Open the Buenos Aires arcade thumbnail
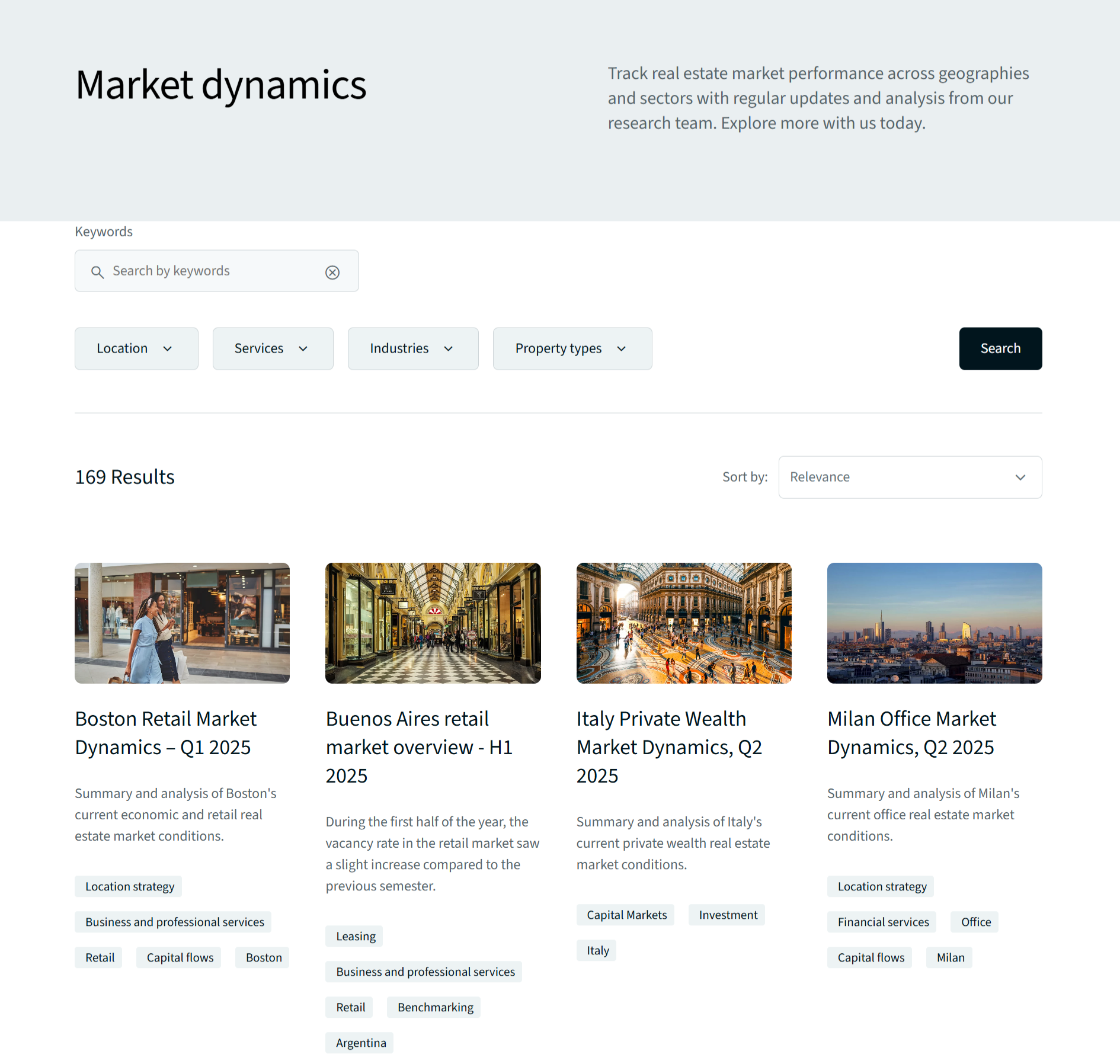Viewport: 1120px width, 1064px height. 433,623
